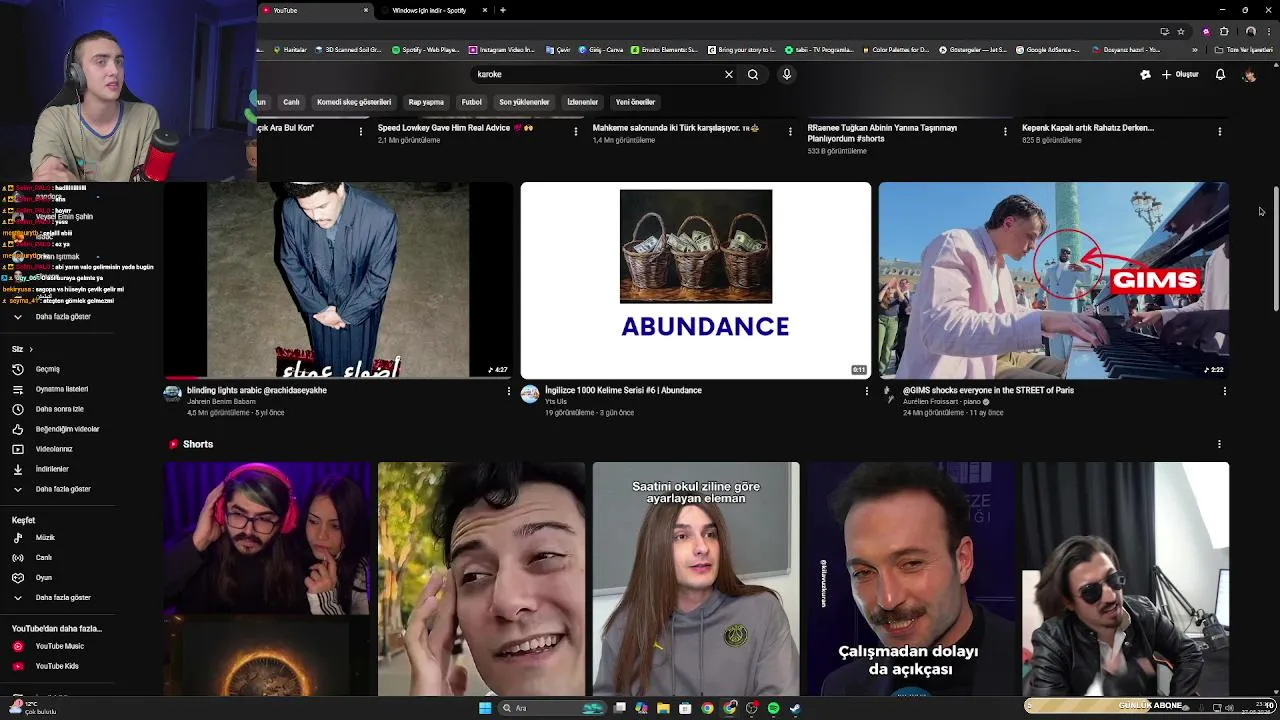The width and height of the screenshot is (1280, 720).
Task: Open options for İngilizce 1000 Kelime video
Action: (866, 391)
